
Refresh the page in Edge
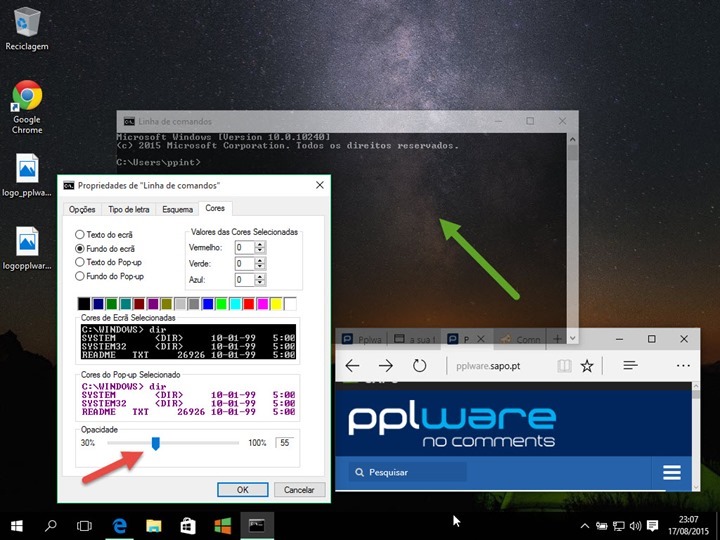[419, 366]
